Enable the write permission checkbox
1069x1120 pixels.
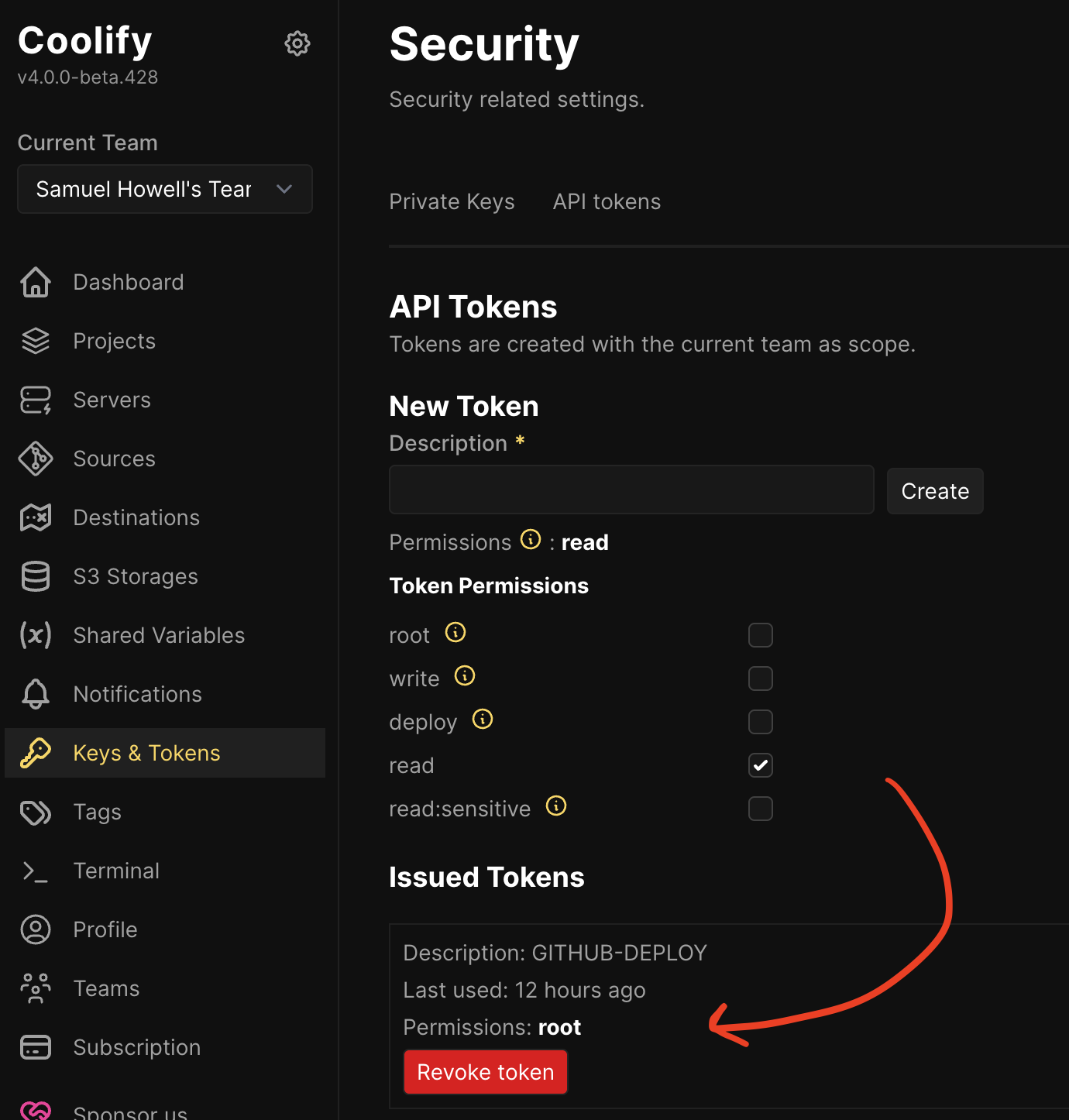pyautogui.click(x=761, y=679)
